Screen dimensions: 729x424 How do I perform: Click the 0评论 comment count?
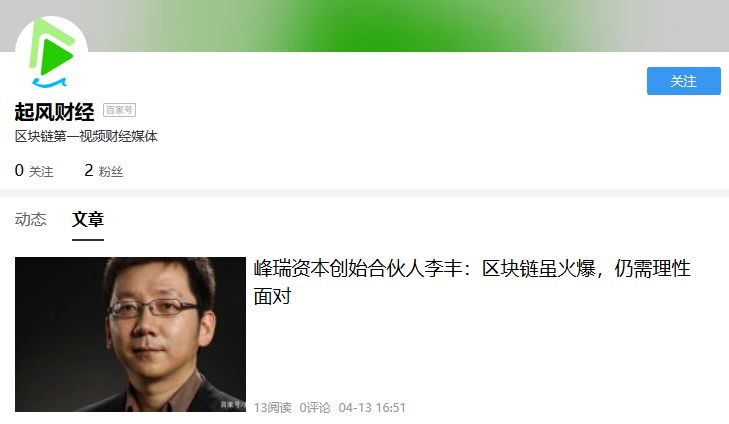coord(315,408)
